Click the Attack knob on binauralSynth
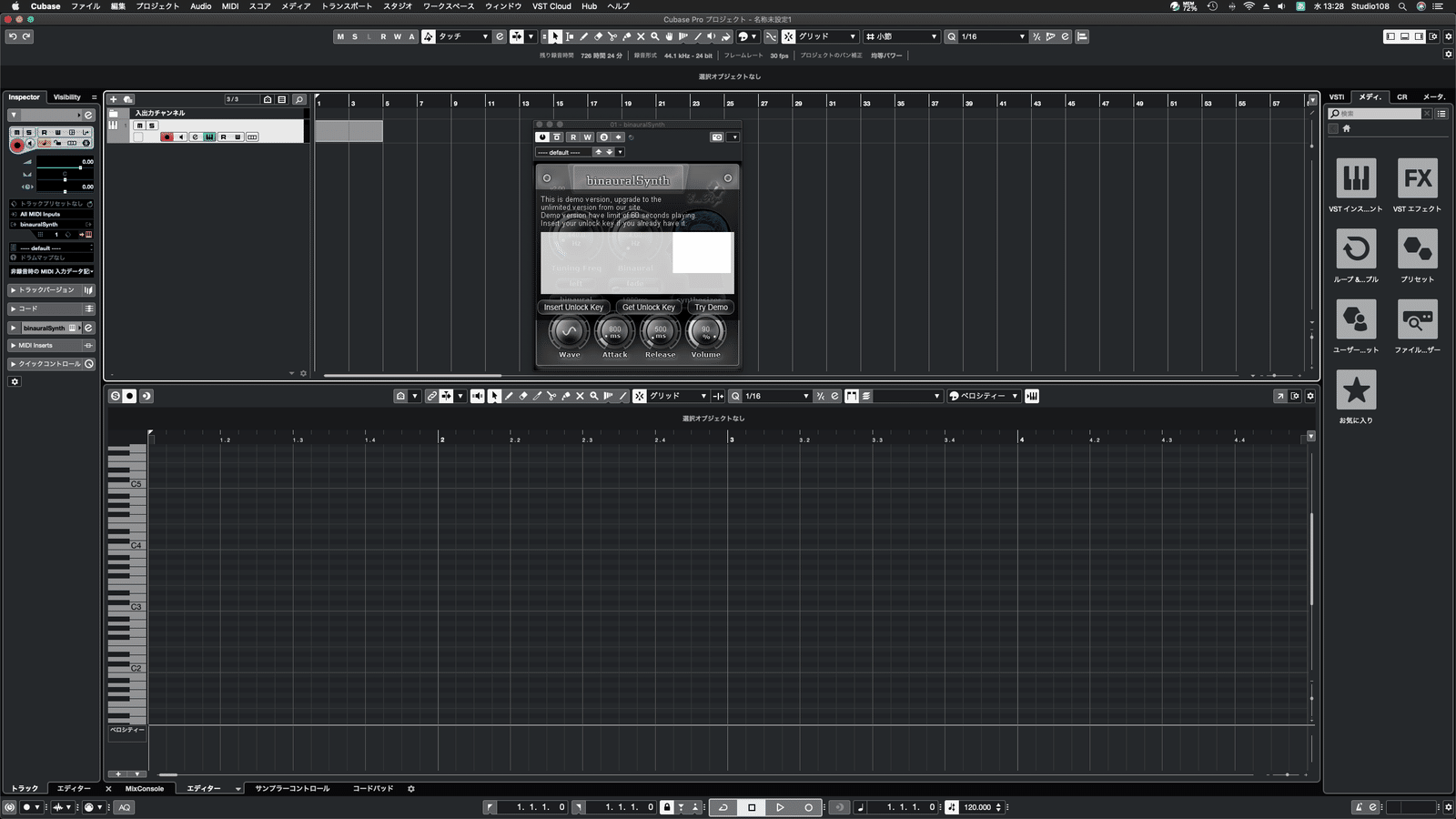 (615, 333)
